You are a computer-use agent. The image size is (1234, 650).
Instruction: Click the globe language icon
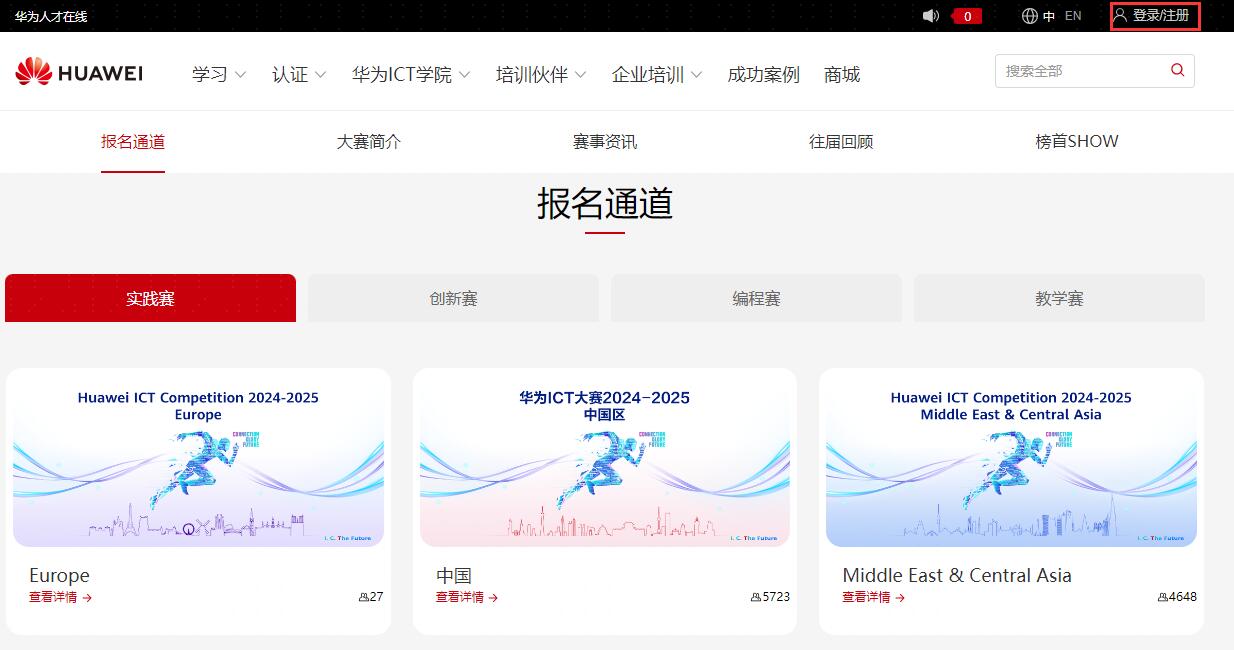click(x=1030, y=16)
